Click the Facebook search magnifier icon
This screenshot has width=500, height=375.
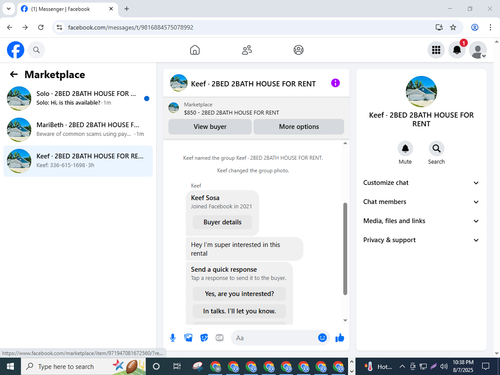coord(36,50)
